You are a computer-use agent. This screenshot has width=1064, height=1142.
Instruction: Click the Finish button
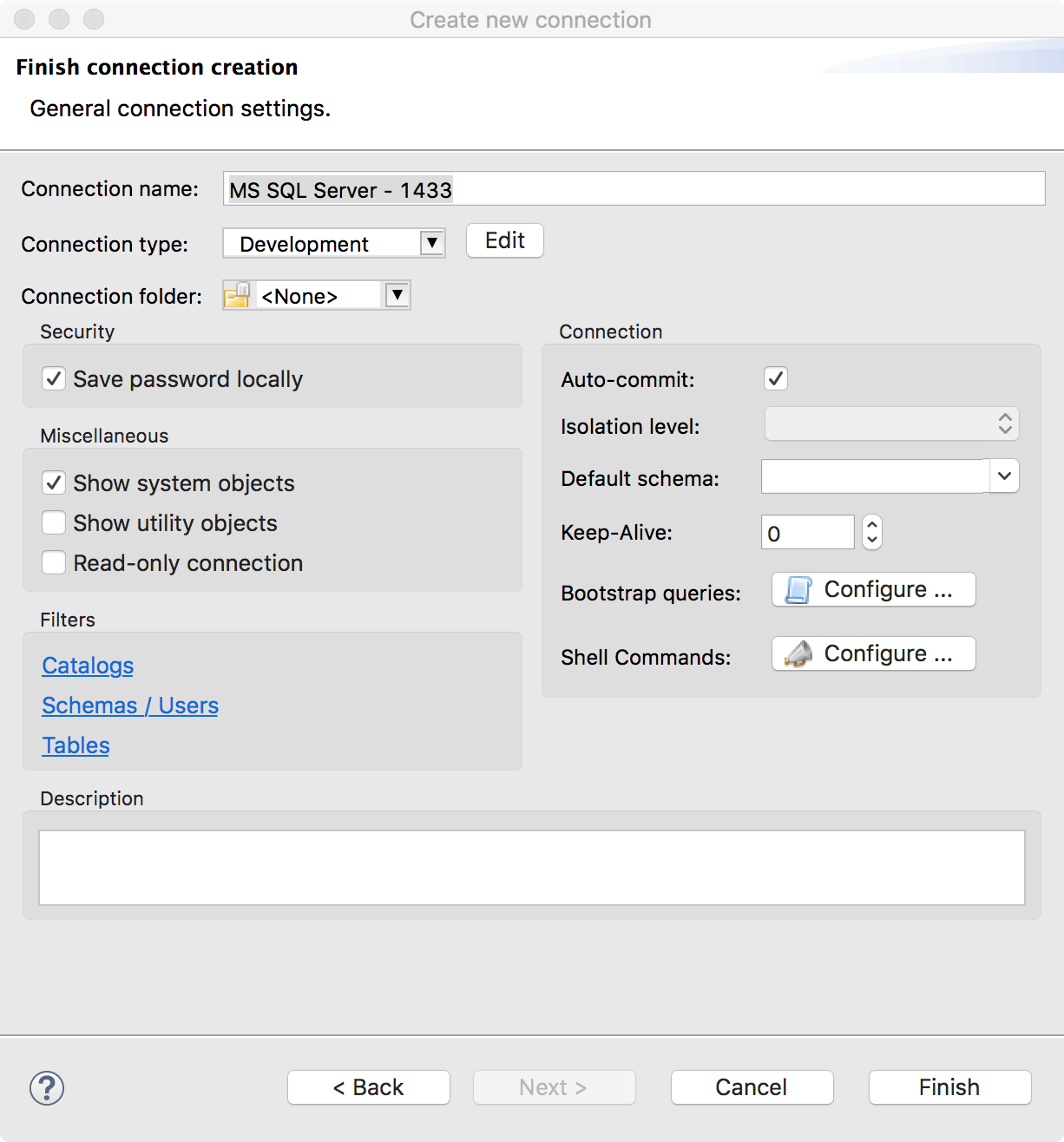(x=949, y=1087)
